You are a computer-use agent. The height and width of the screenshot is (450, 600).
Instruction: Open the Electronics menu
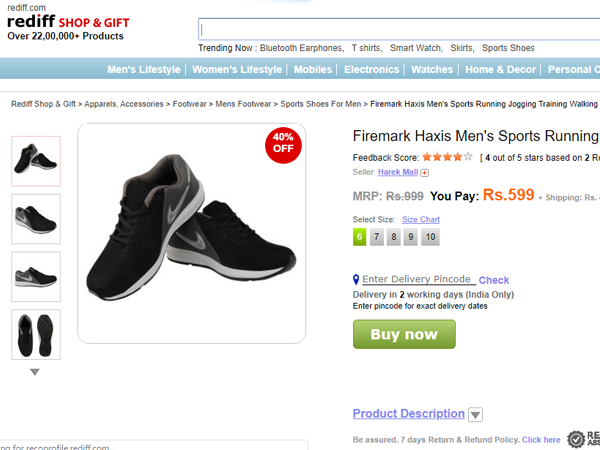(371, 70)
